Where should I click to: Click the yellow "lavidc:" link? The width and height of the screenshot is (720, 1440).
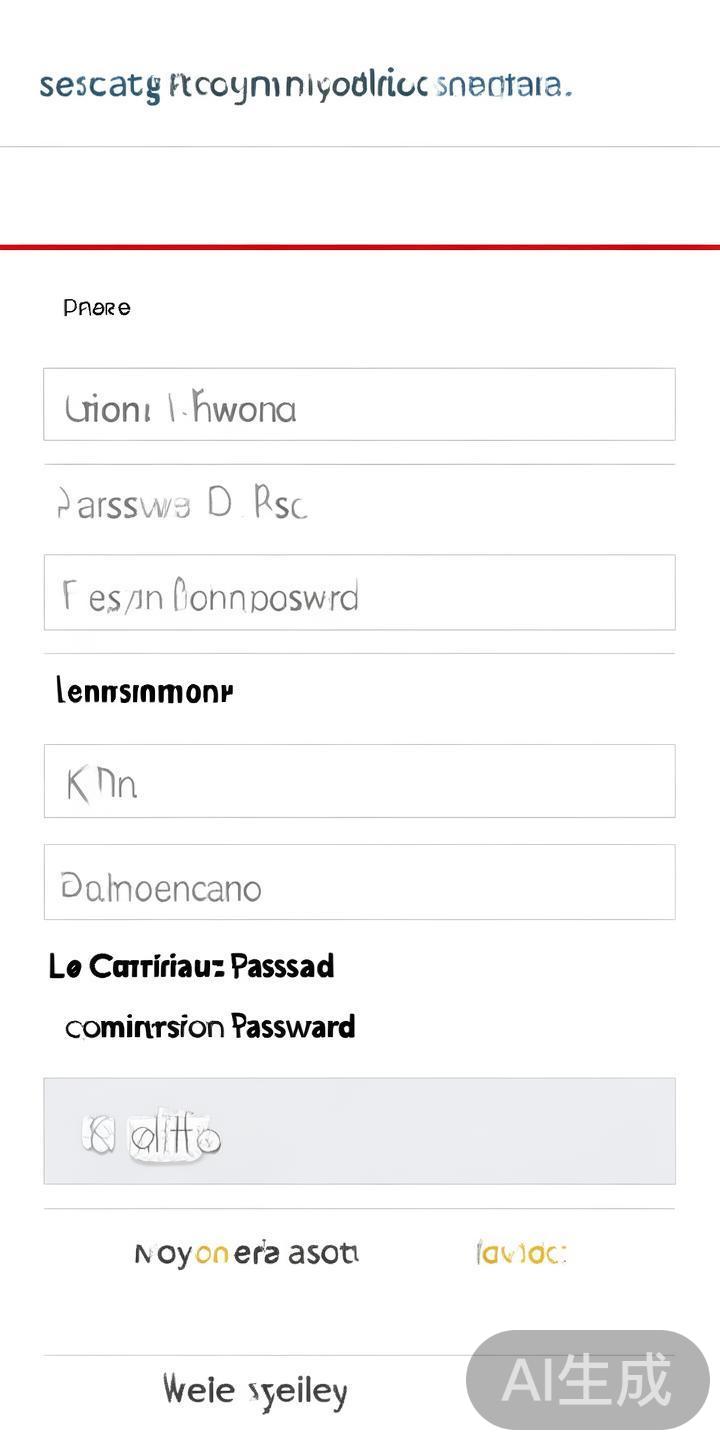[x=521, y=1253]
